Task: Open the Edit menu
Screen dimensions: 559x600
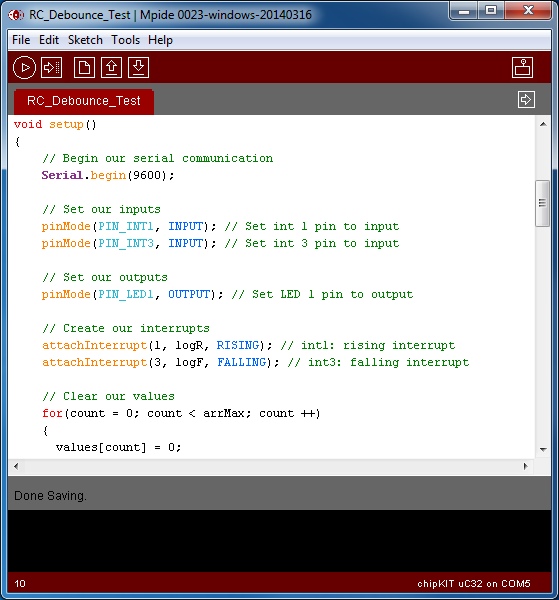Action: 49,40
